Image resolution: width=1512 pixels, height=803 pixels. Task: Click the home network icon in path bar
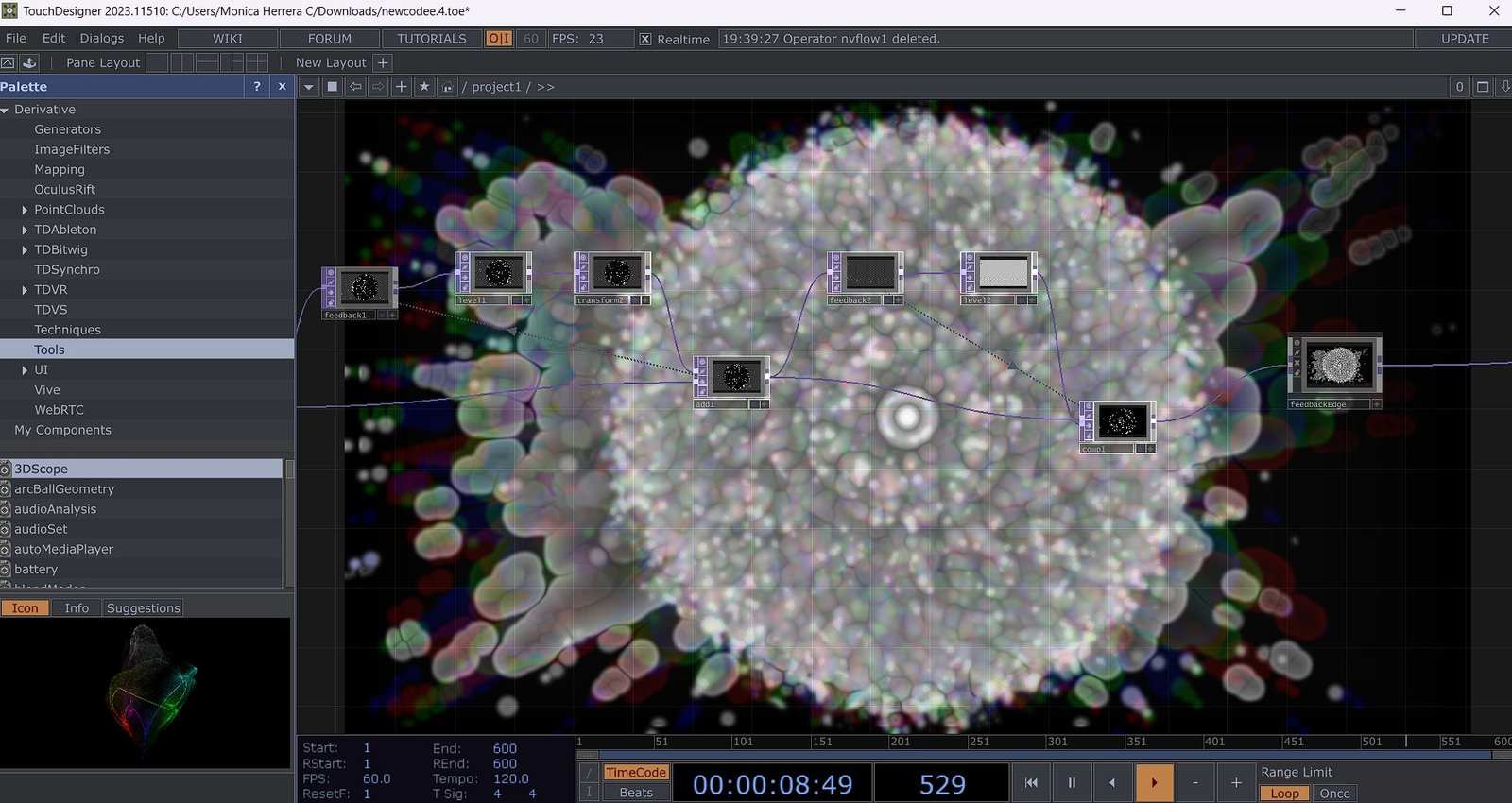447,87
